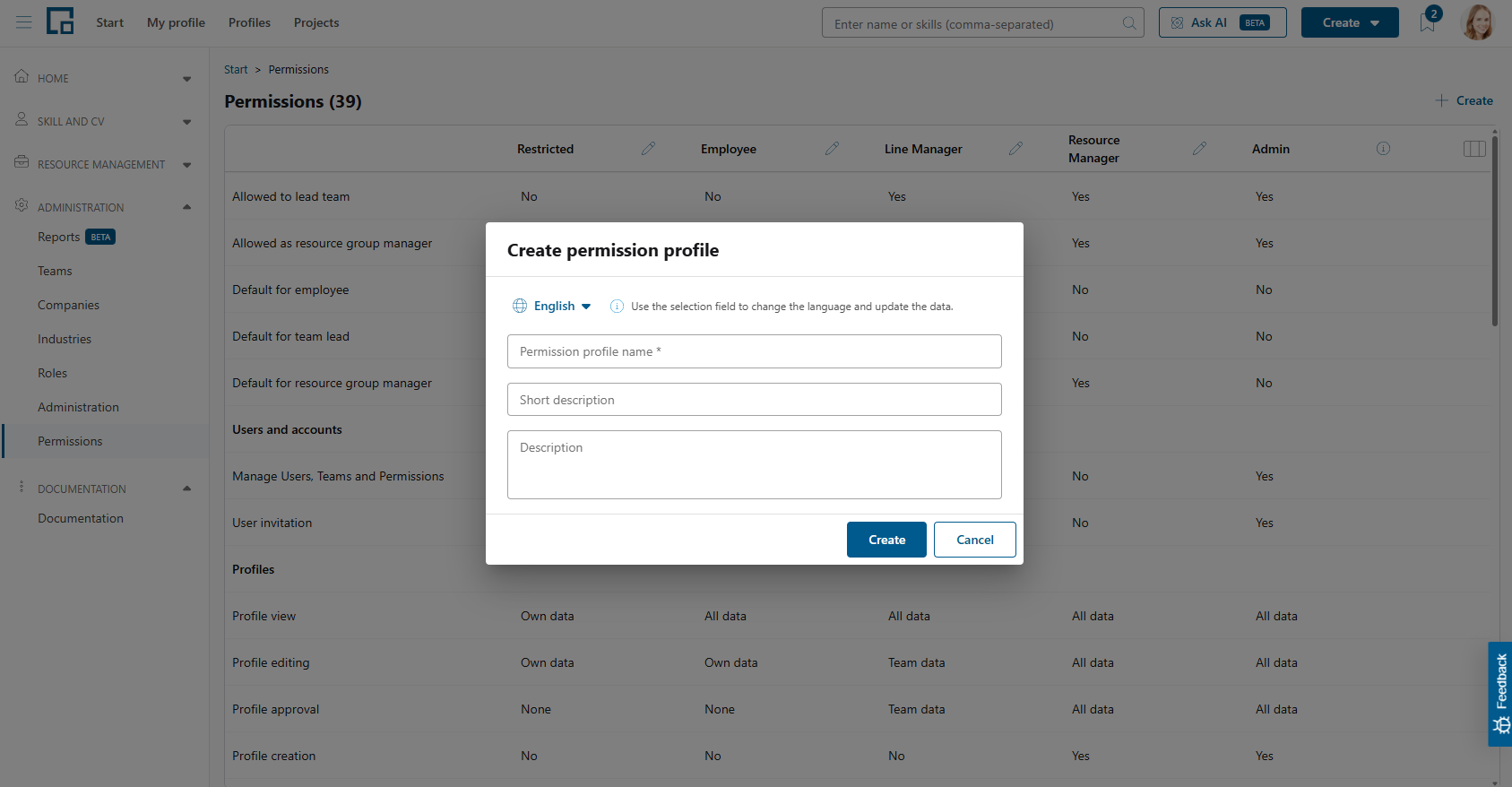Click the Create link above the table
This screenshot has height=787, width=1512.
pyautogui.click(x=1464, y=100)
